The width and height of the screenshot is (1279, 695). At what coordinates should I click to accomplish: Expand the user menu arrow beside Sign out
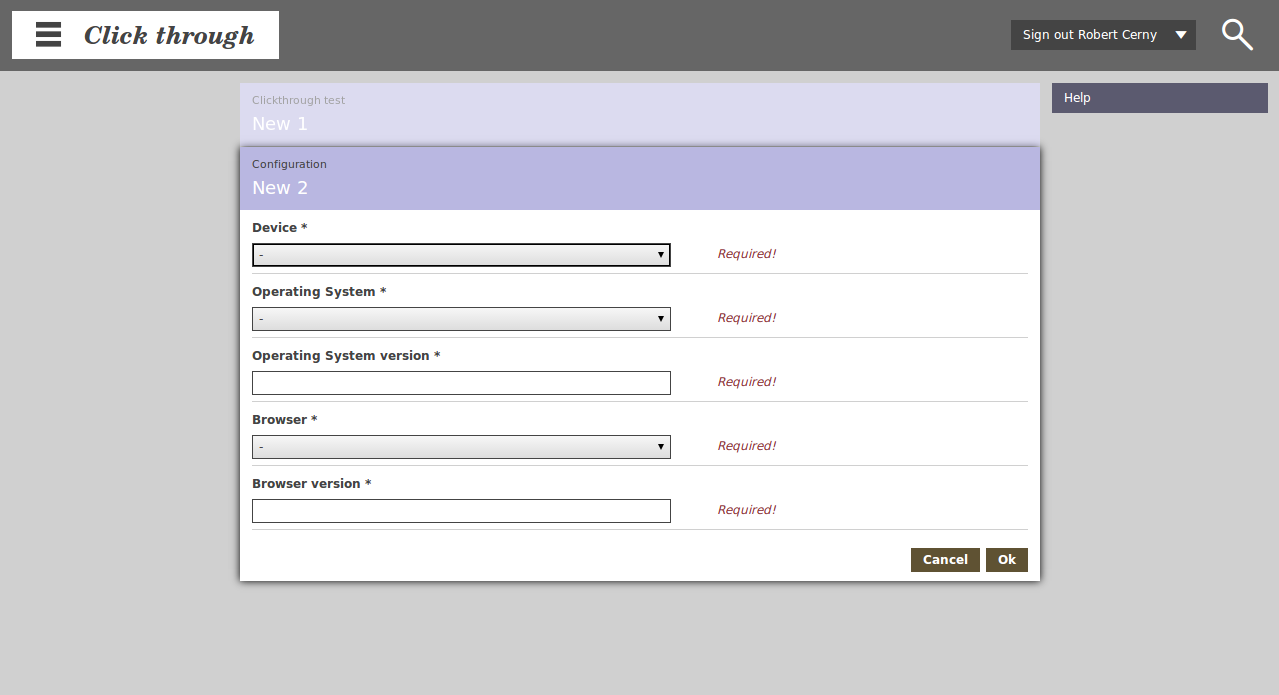pyautogui.click(x=1181, y=35)
